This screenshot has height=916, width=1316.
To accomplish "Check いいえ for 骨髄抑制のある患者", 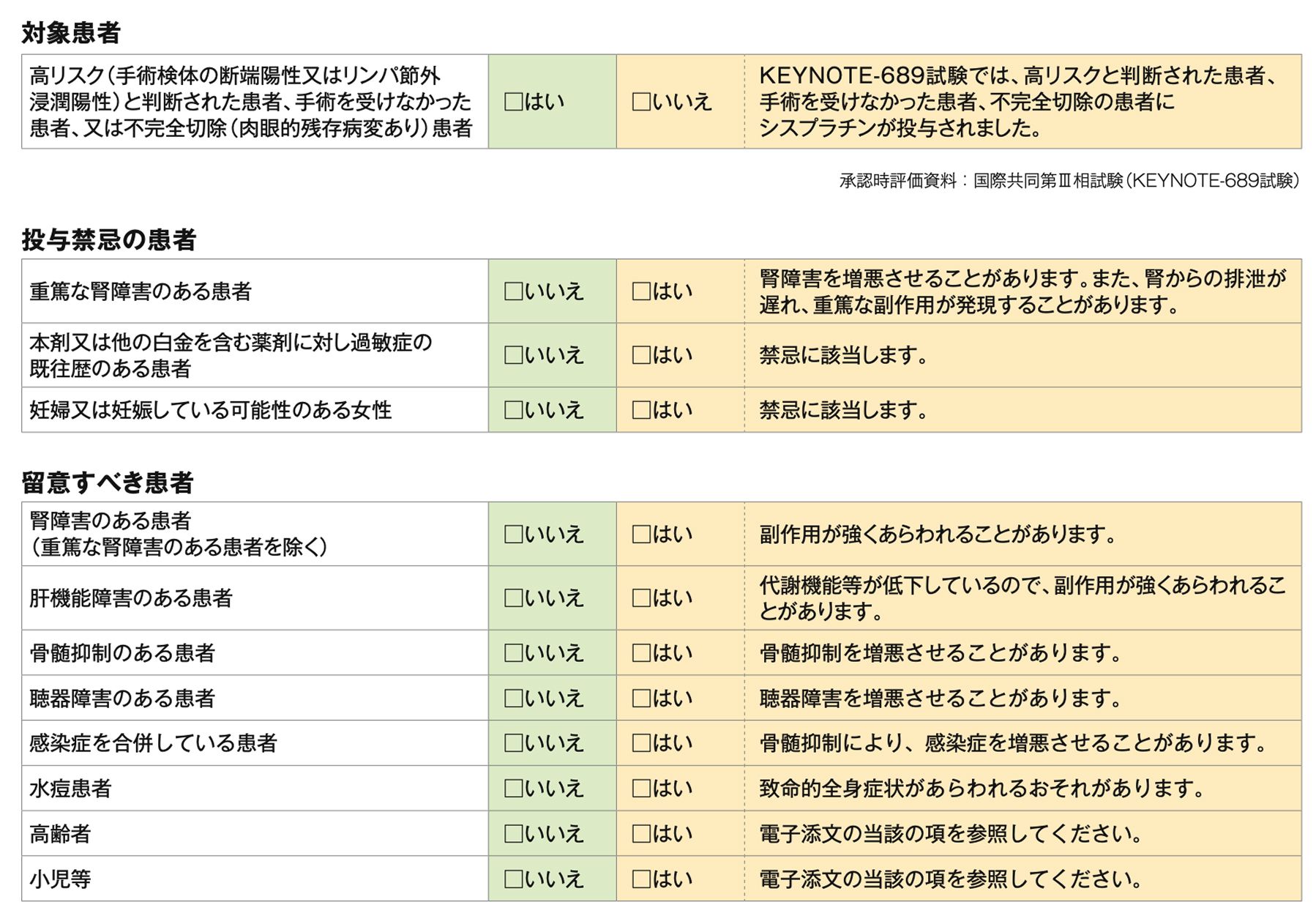I will [x=514, y=653].
